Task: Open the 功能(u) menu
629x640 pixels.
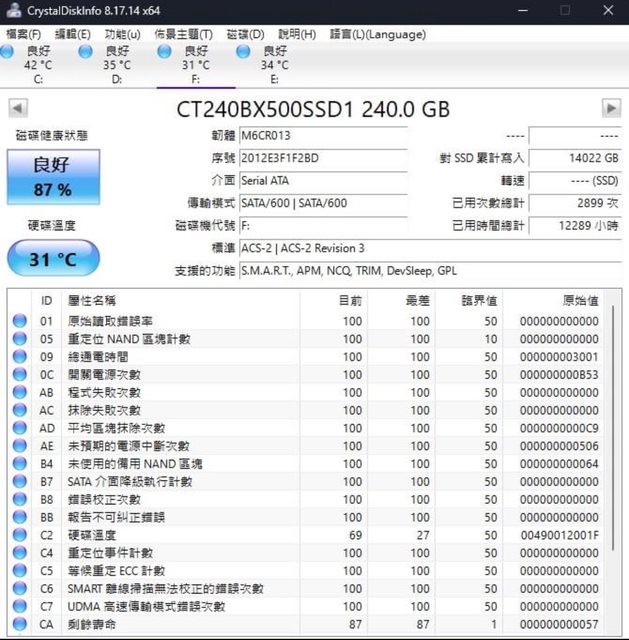Action: click(123, 34)
